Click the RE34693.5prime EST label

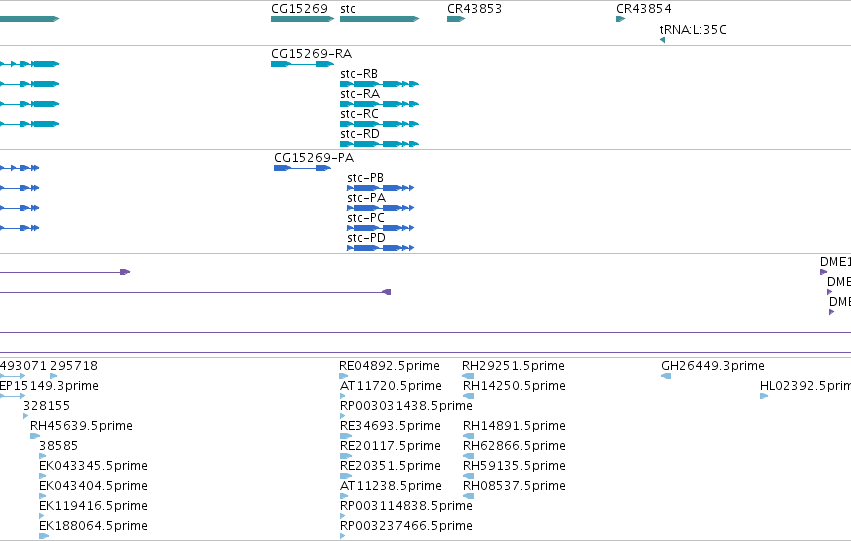[x=390, y=426]
